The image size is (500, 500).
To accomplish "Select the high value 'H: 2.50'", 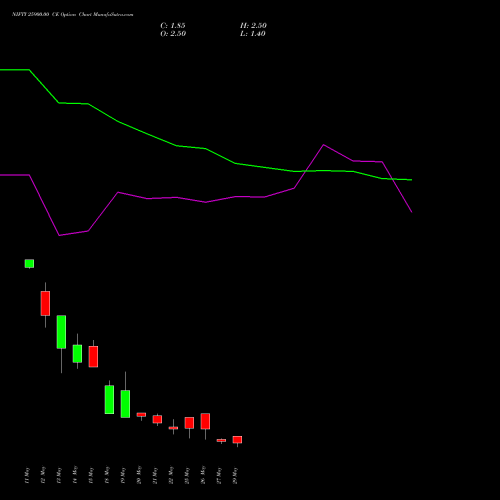I will [253, 26].
